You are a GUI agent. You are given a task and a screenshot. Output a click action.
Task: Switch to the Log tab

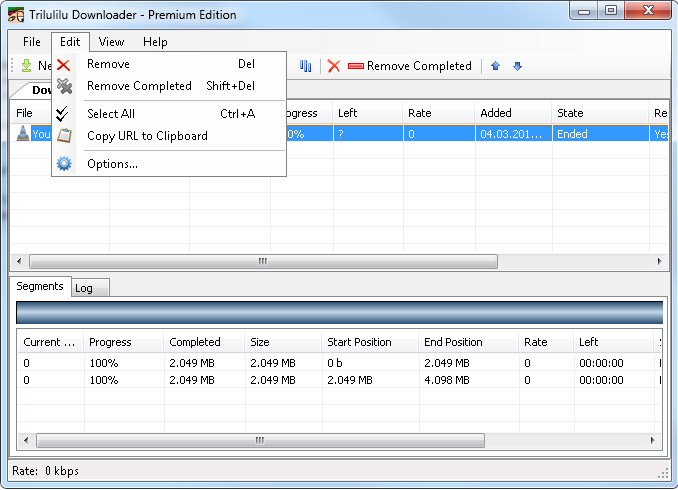click(90, 288)
